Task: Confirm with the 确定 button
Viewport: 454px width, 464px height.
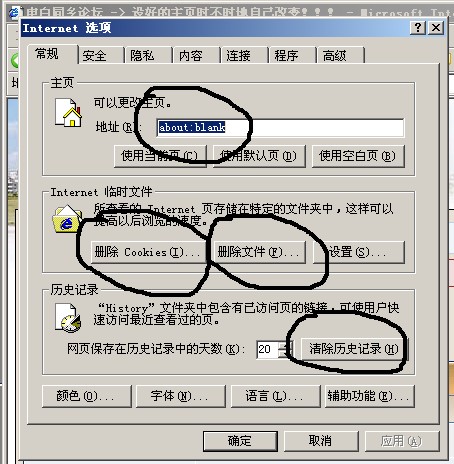Action: (240, 441)
